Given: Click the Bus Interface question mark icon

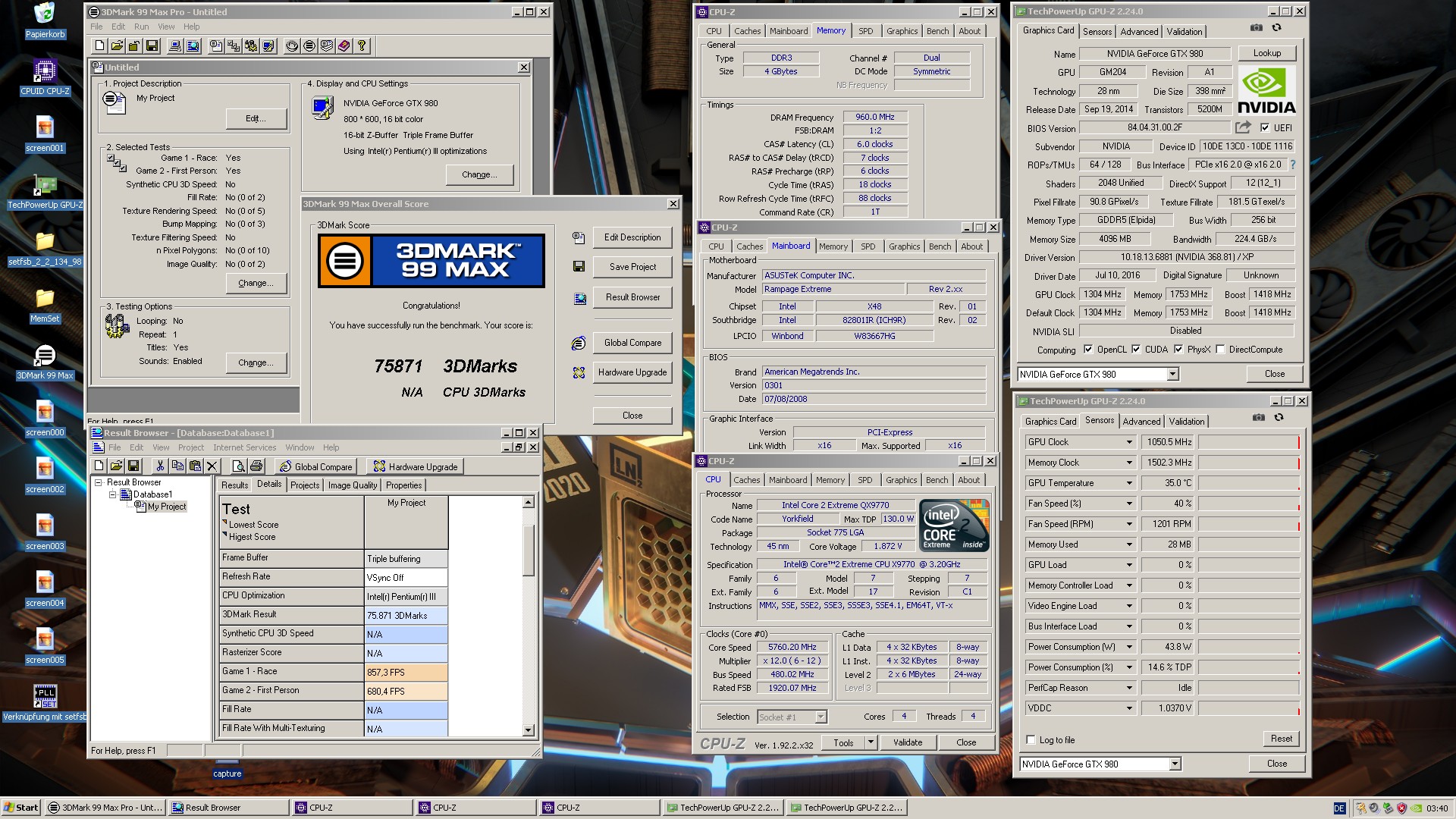Looking at the screenshot, I should point(1292,165).
